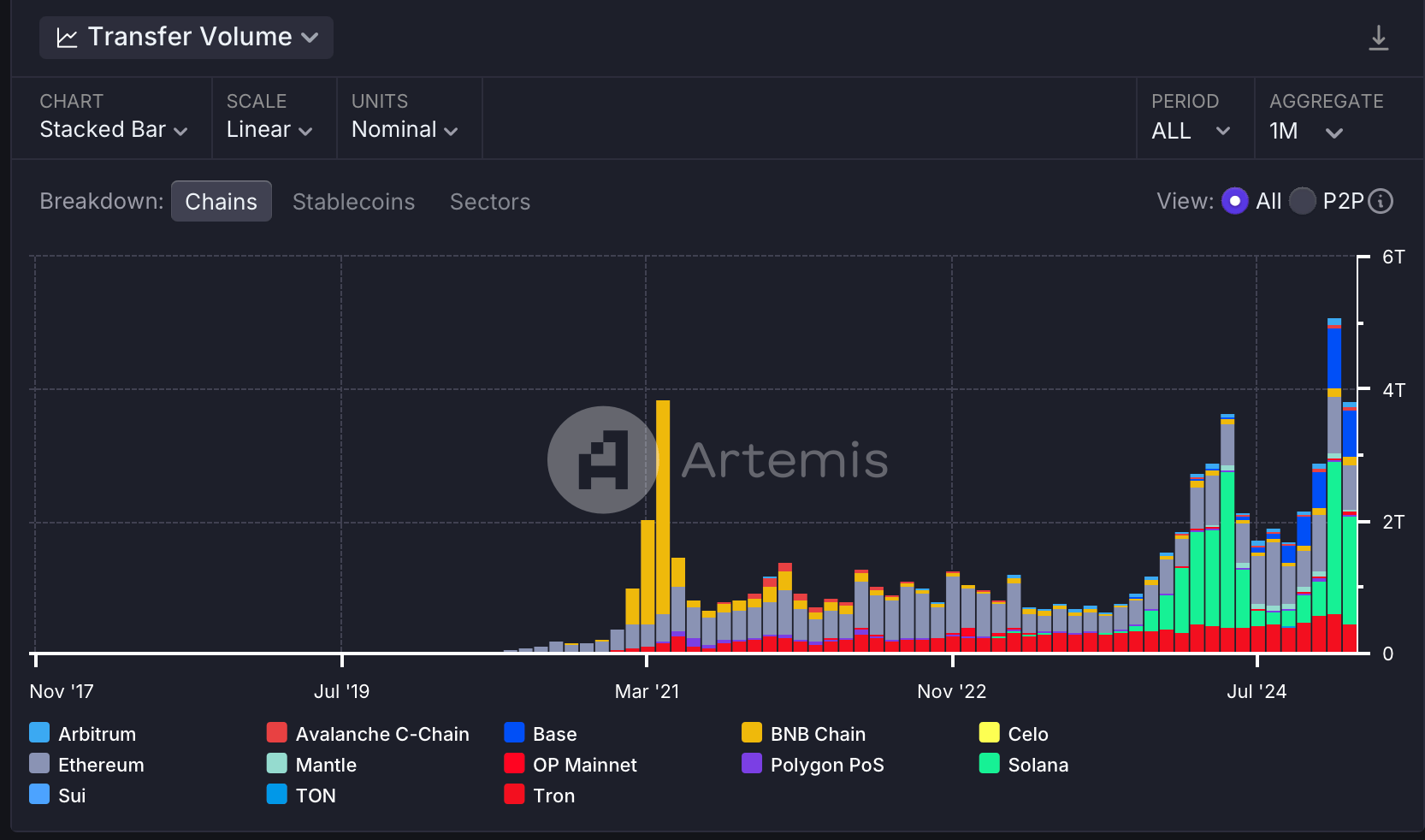
Task: Open the ALL period dropdown
Action: coord(1191,131)
